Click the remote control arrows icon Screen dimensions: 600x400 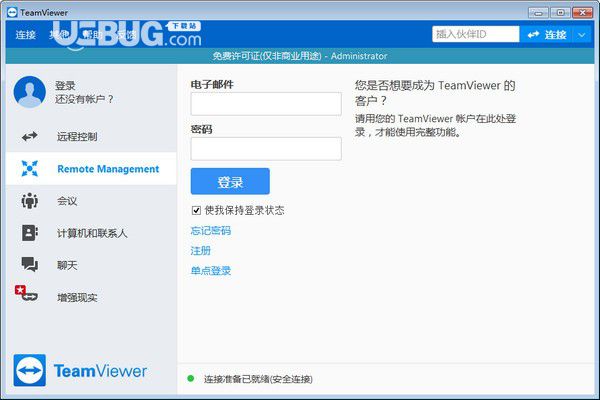pos(29,136)
